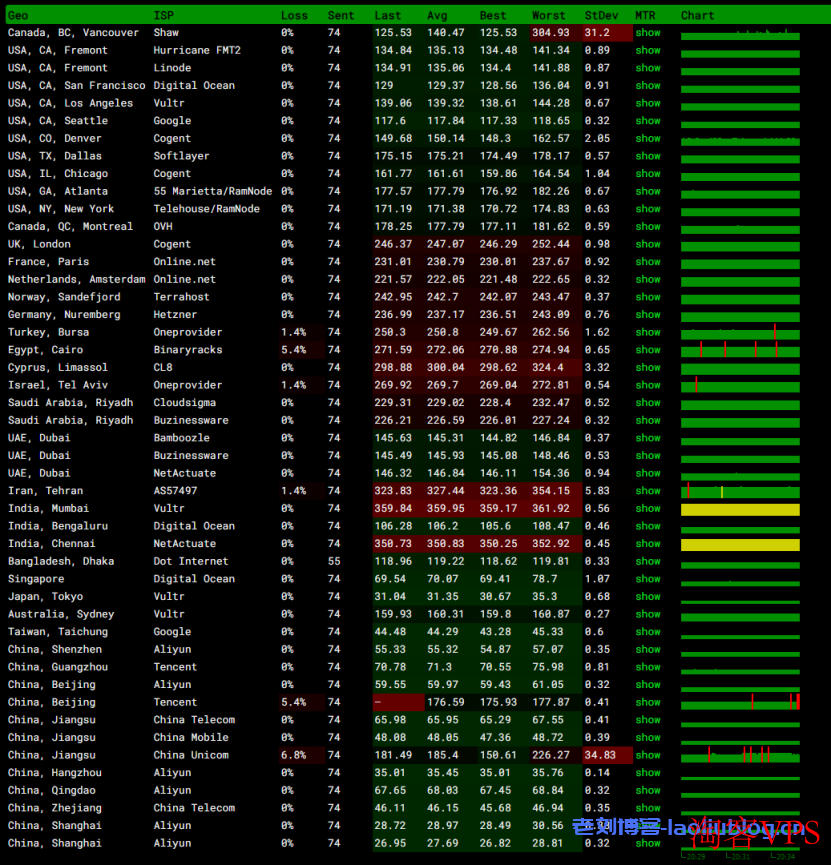This screenshot has width=831, height=865.
Task: Show MTR for Egypt, Cairo row
Action: click(647, 350)
